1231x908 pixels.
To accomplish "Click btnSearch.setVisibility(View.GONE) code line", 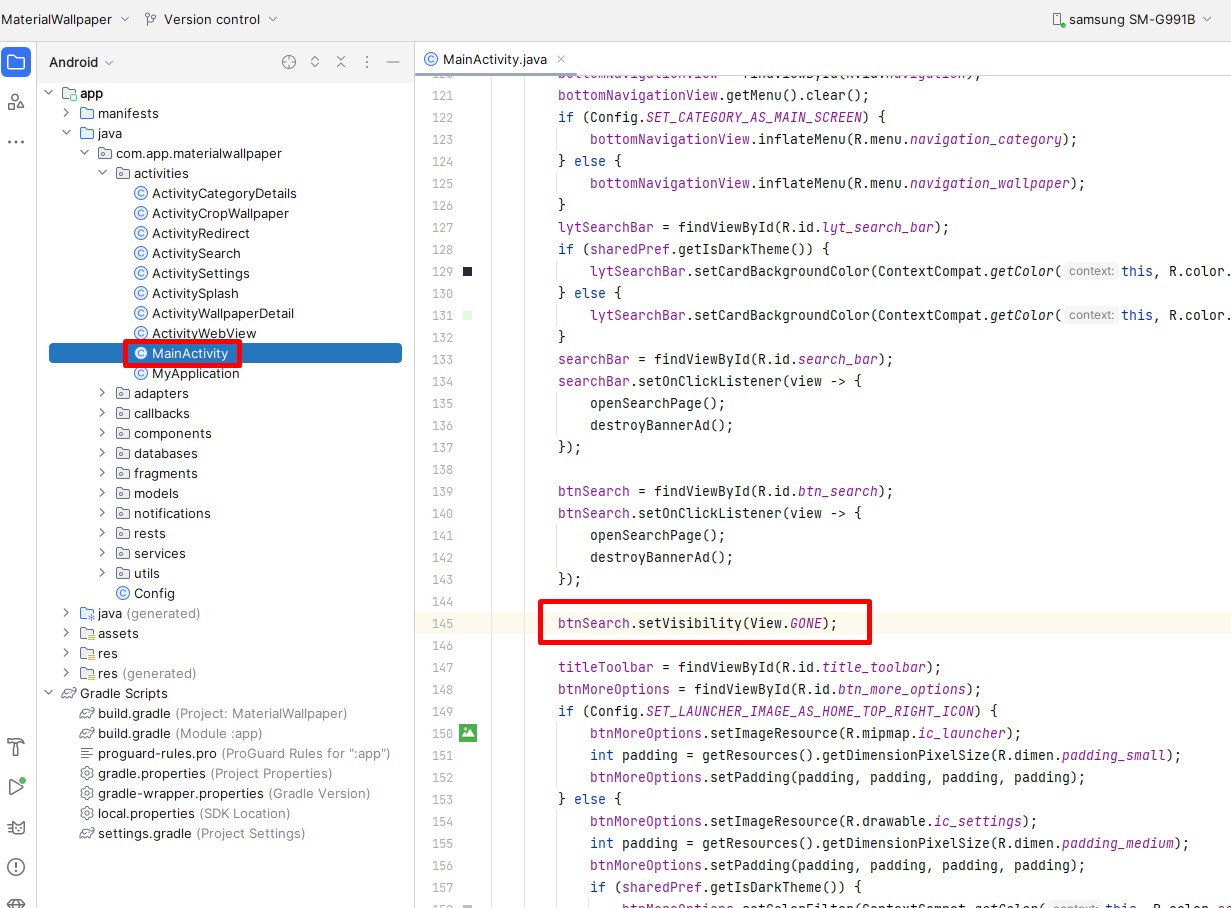I will point(697,623).
